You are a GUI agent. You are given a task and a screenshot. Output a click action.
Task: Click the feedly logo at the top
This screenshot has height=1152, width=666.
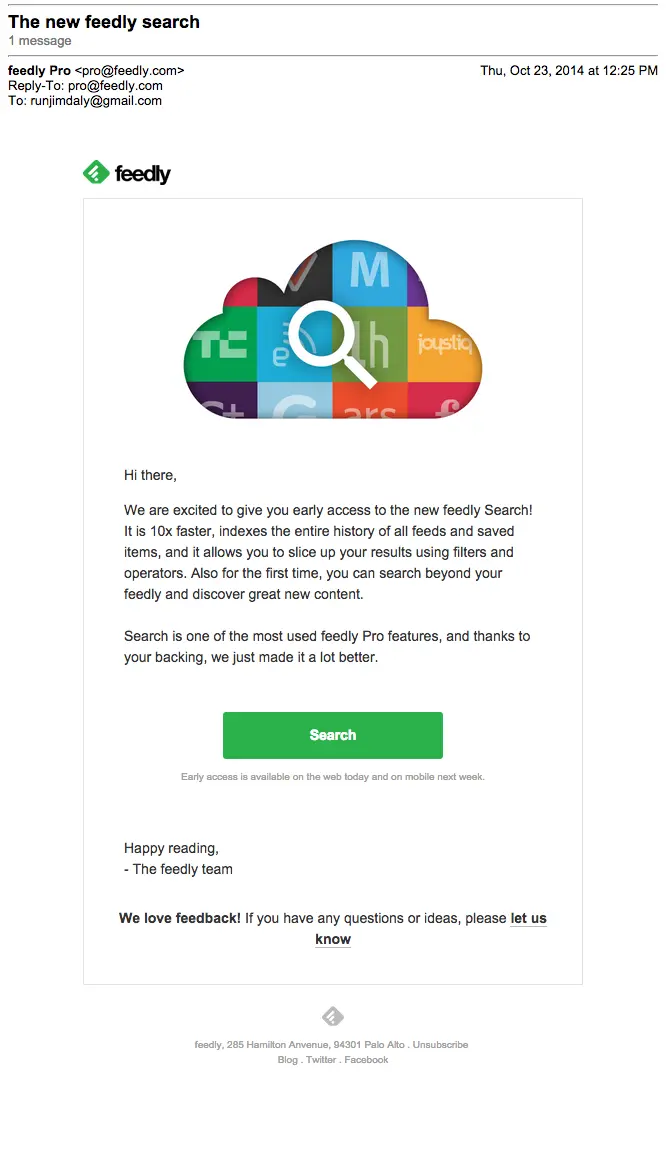coord(126,172)
